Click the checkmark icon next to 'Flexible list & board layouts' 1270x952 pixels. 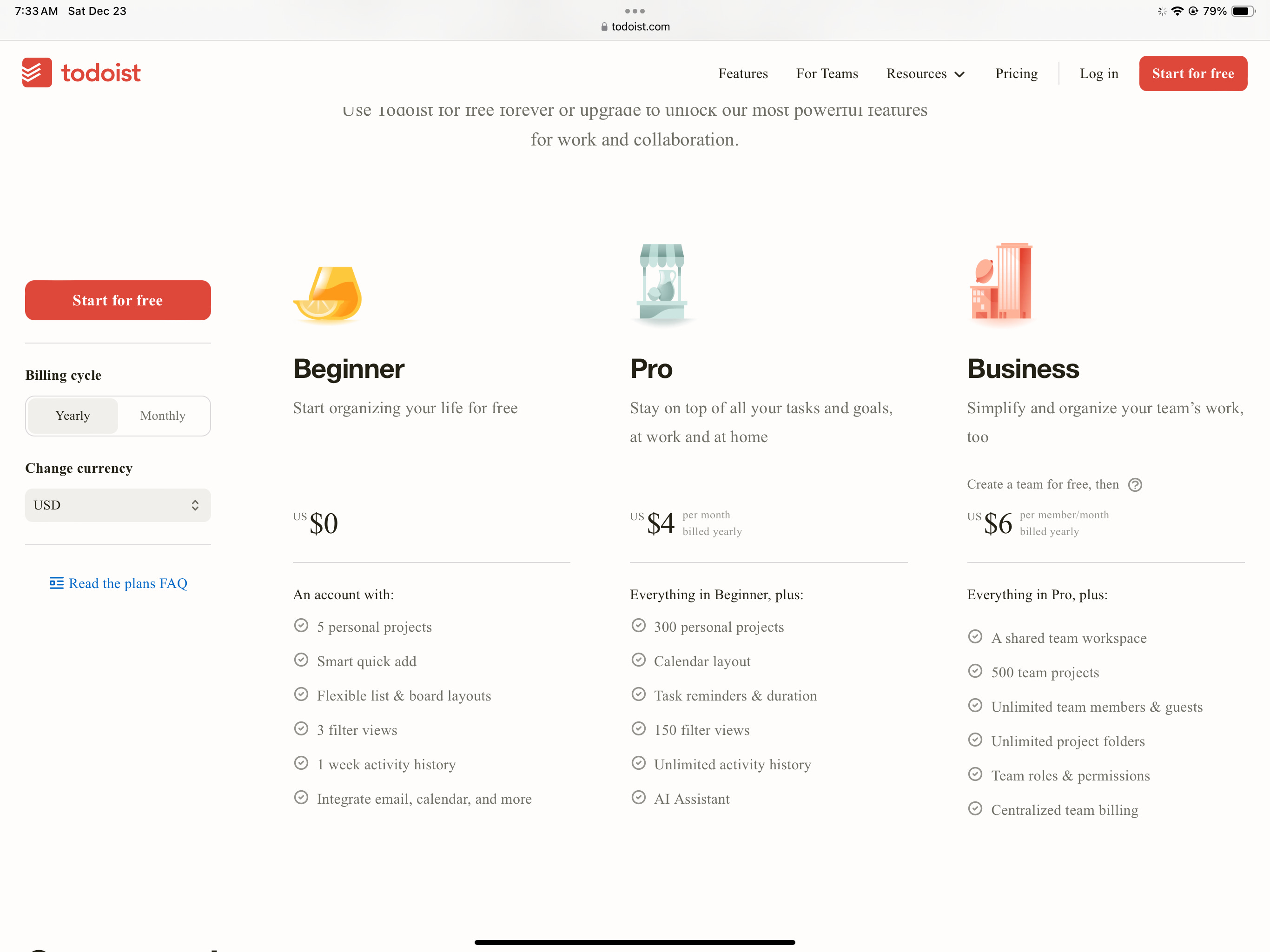(301, 694)
